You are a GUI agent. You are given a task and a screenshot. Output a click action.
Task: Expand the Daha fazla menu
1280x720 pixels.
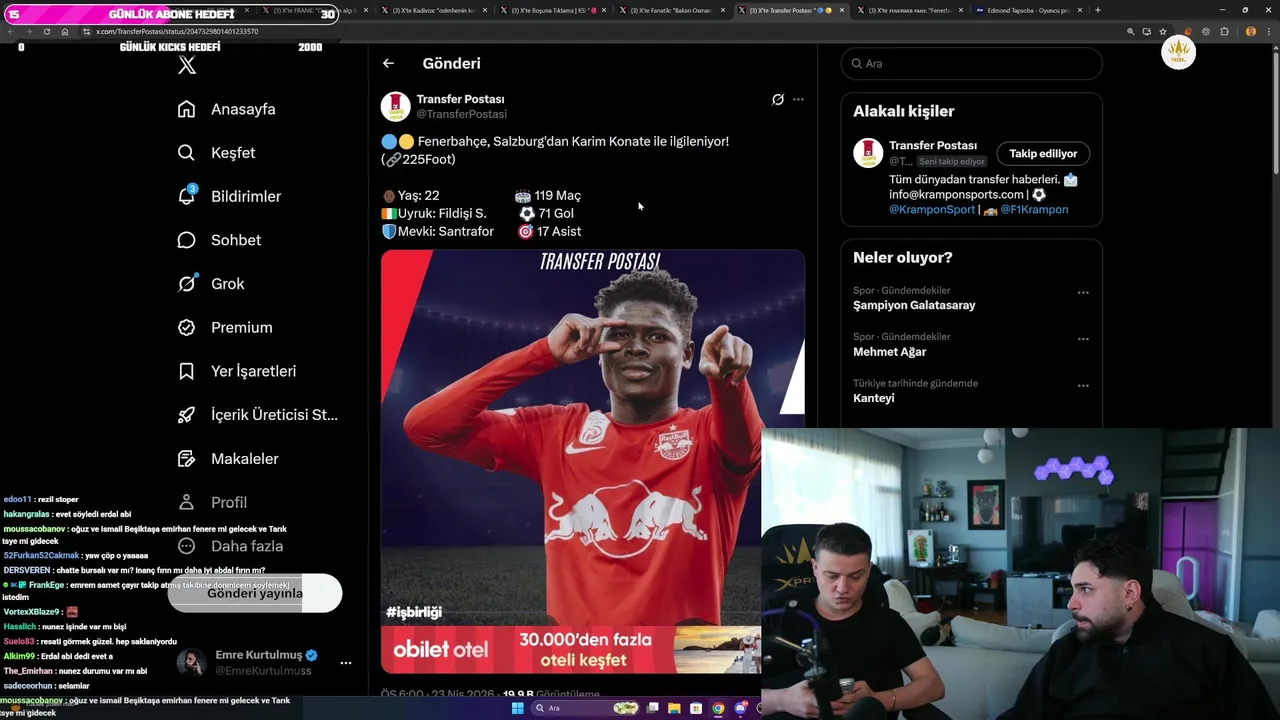[x=230, y=546]
